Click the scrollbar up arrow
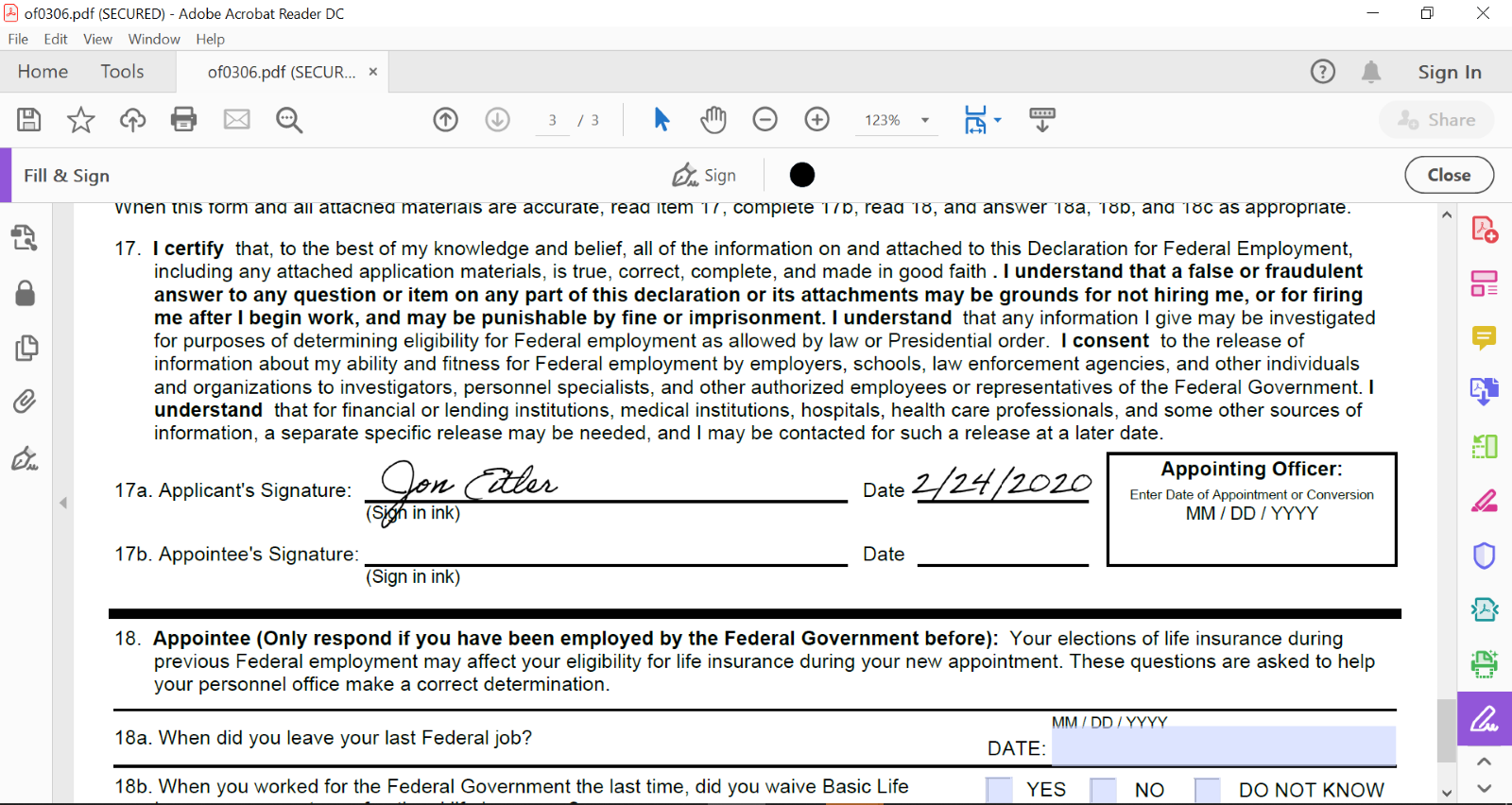 1447,214
